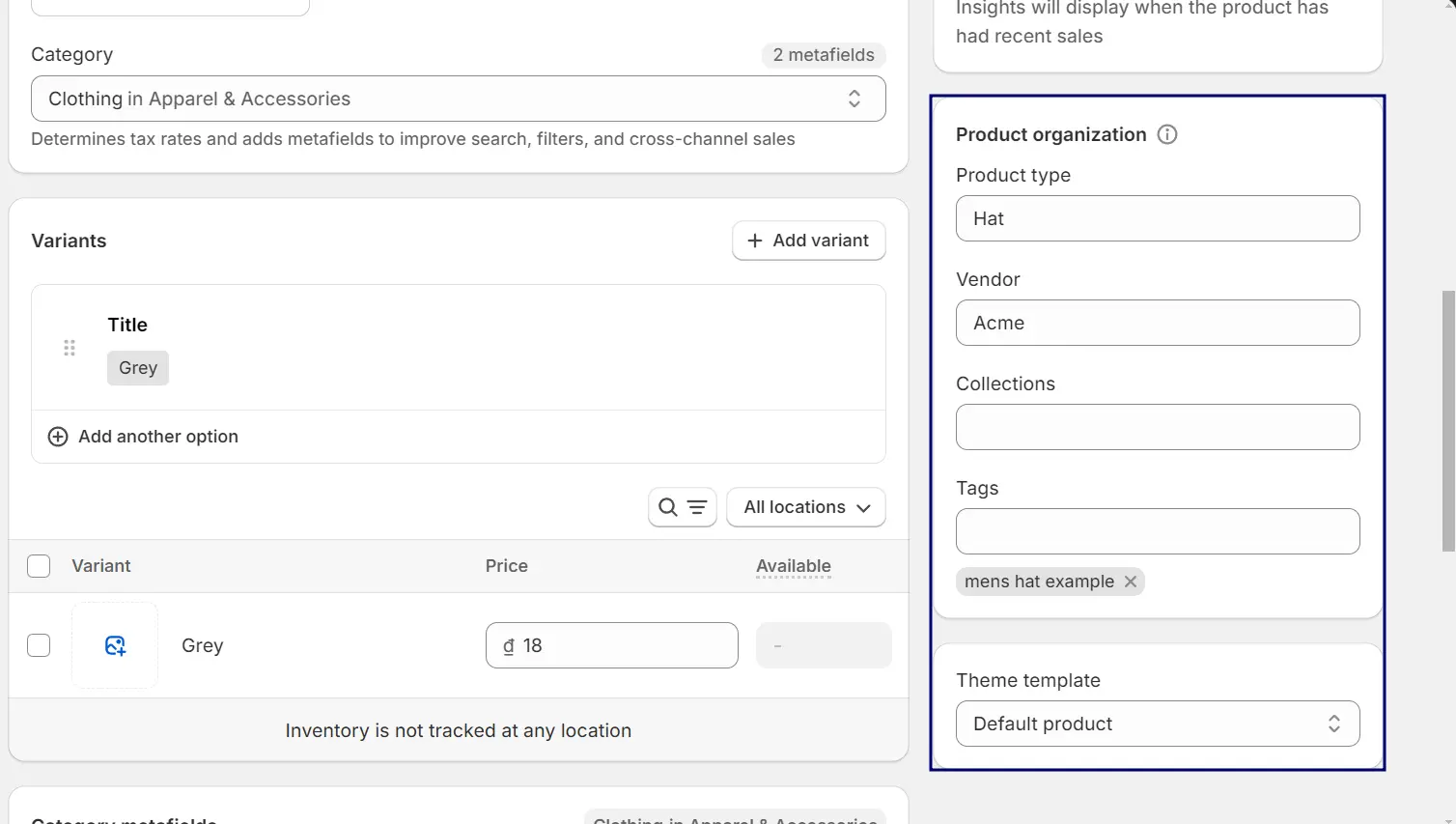The height and width of the screenshot is (824, 1456).
Task: Click the Grey variant name in table
Action: 203,645
